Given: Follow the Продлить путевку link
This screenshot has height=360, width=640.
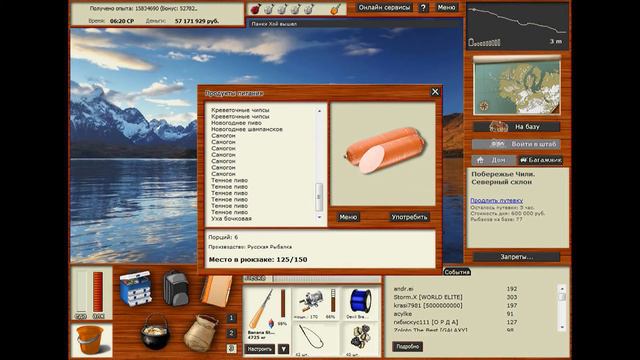Looking at the screenshot, I should point(496,200).
